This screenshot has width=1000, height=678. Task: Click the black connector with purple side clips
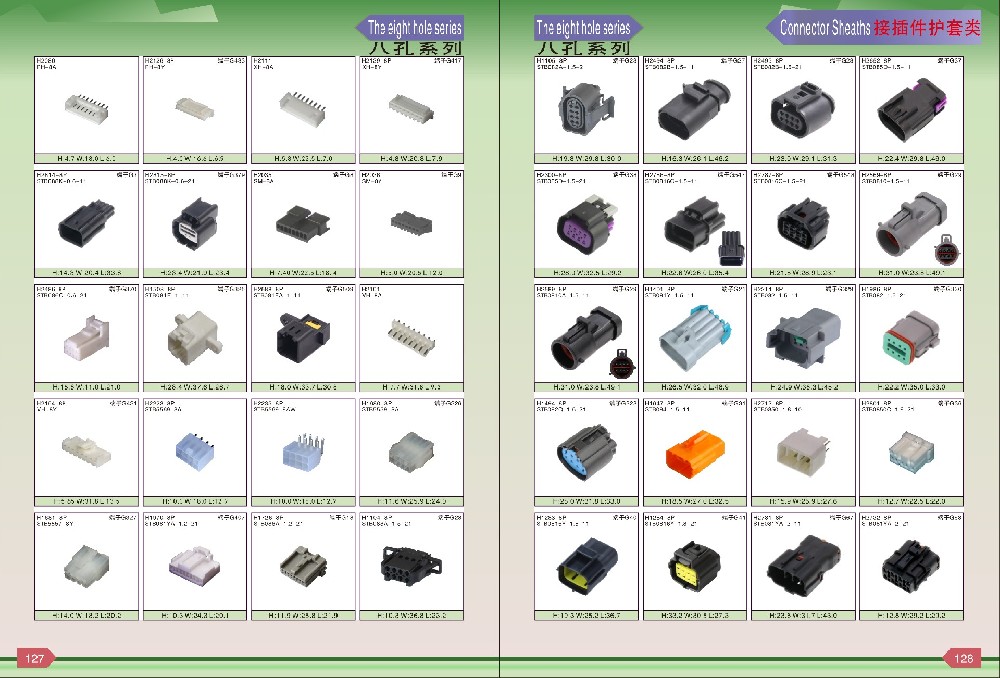[911, 110]
